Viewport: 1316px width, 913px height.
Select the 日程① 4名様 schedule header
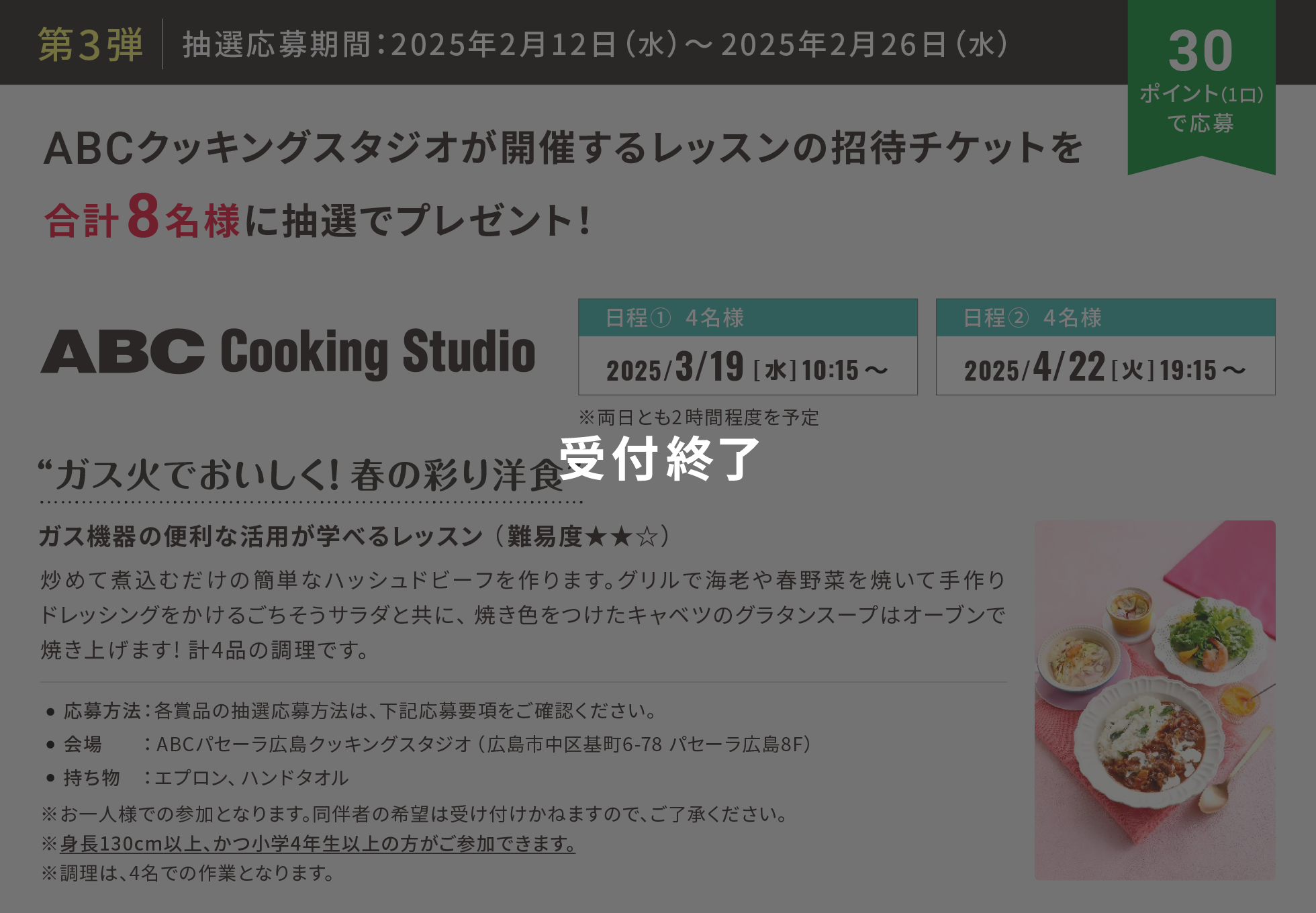[748, 318]
